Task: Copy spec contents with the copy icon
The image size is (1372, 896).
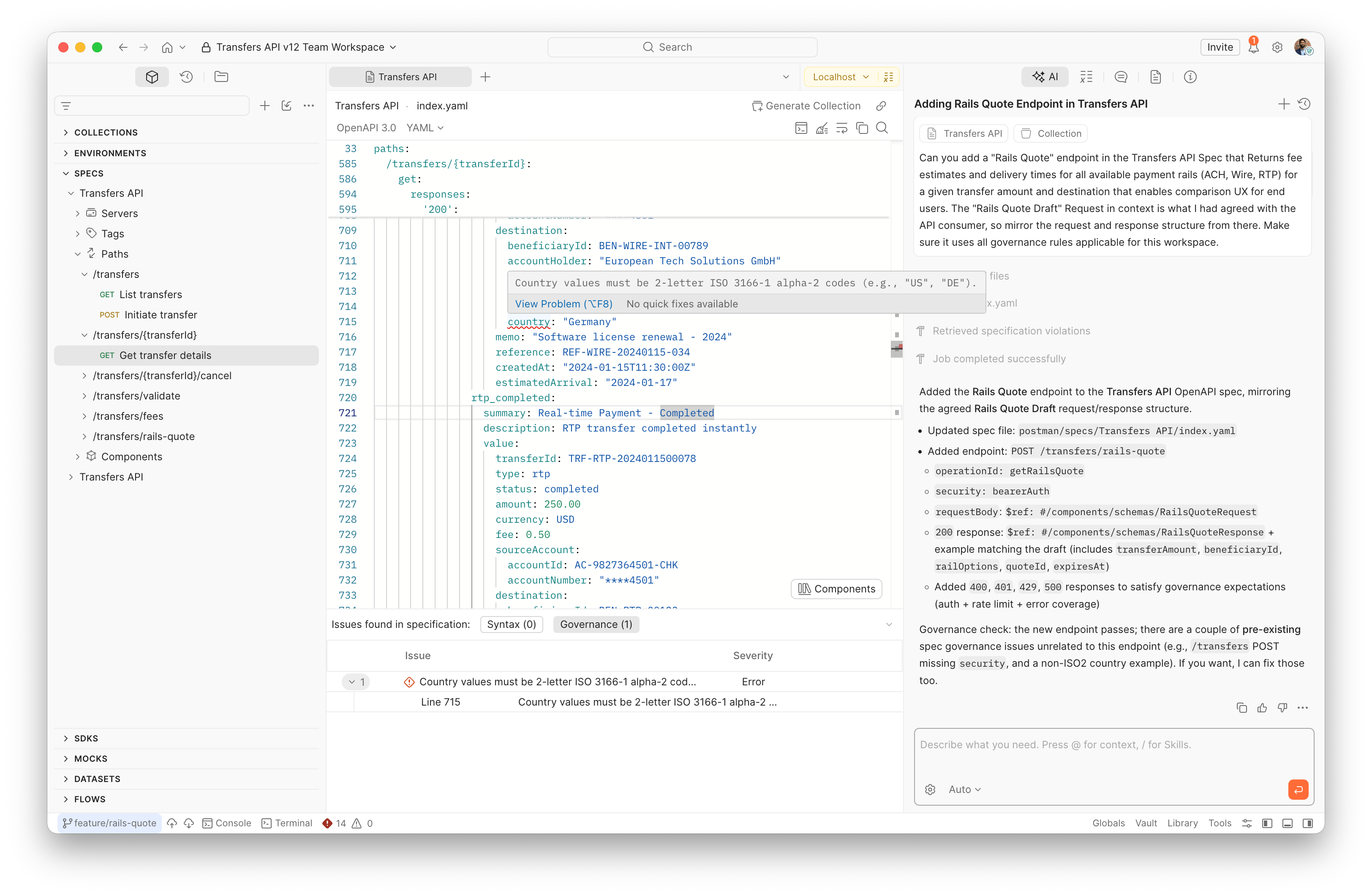Action: (x=863, y=128)
